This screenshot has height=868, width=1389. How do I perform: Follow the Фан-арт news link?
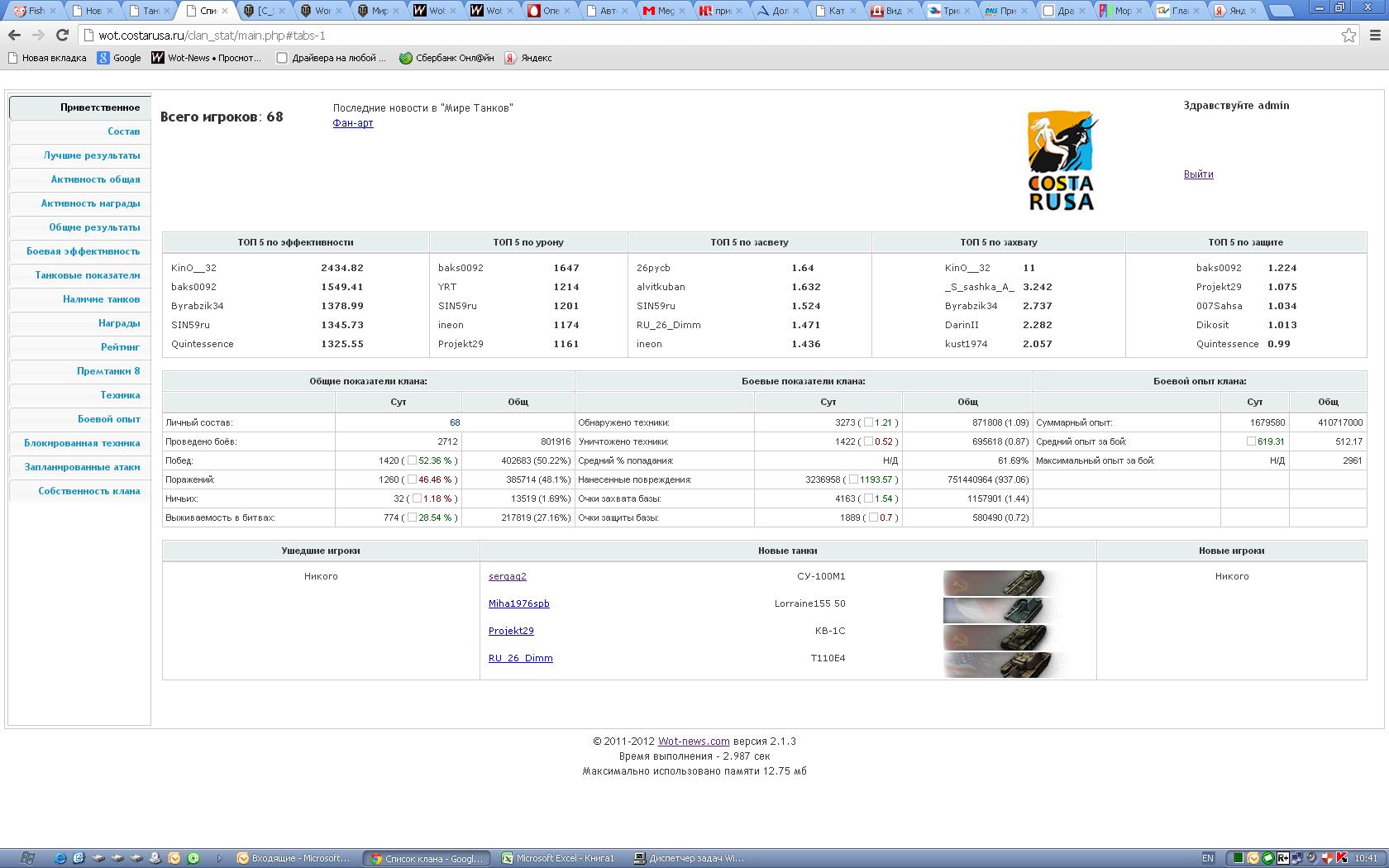(353, 123)
